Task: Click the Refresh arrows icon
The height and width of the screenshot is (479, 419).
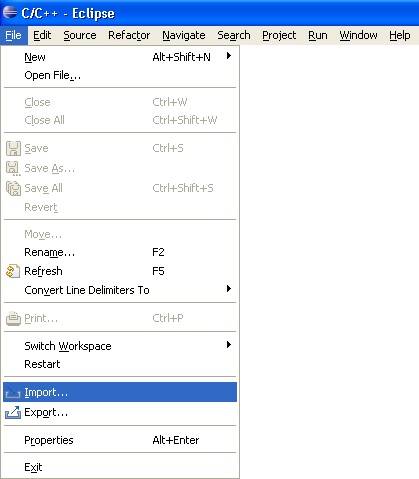Action: point(13,271)
